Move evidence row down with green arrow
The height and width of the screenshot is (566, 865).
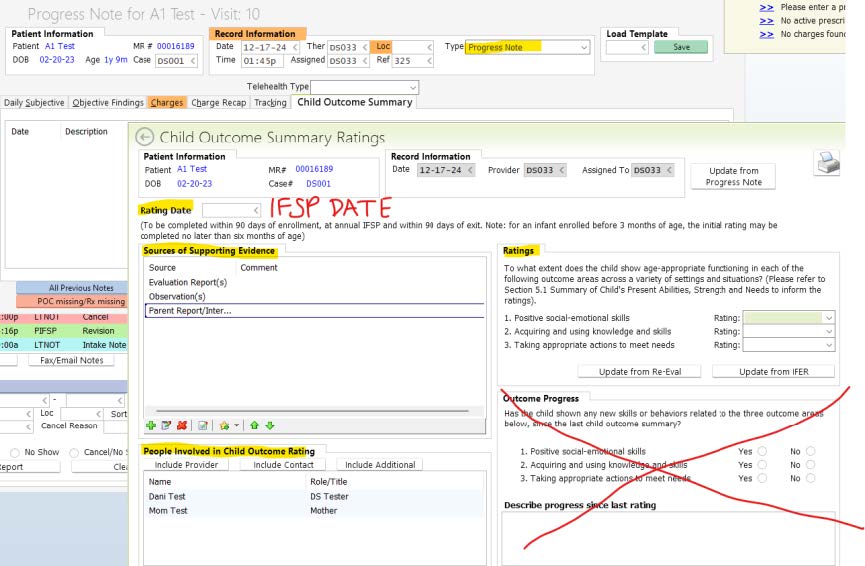(x=270, y=425)
